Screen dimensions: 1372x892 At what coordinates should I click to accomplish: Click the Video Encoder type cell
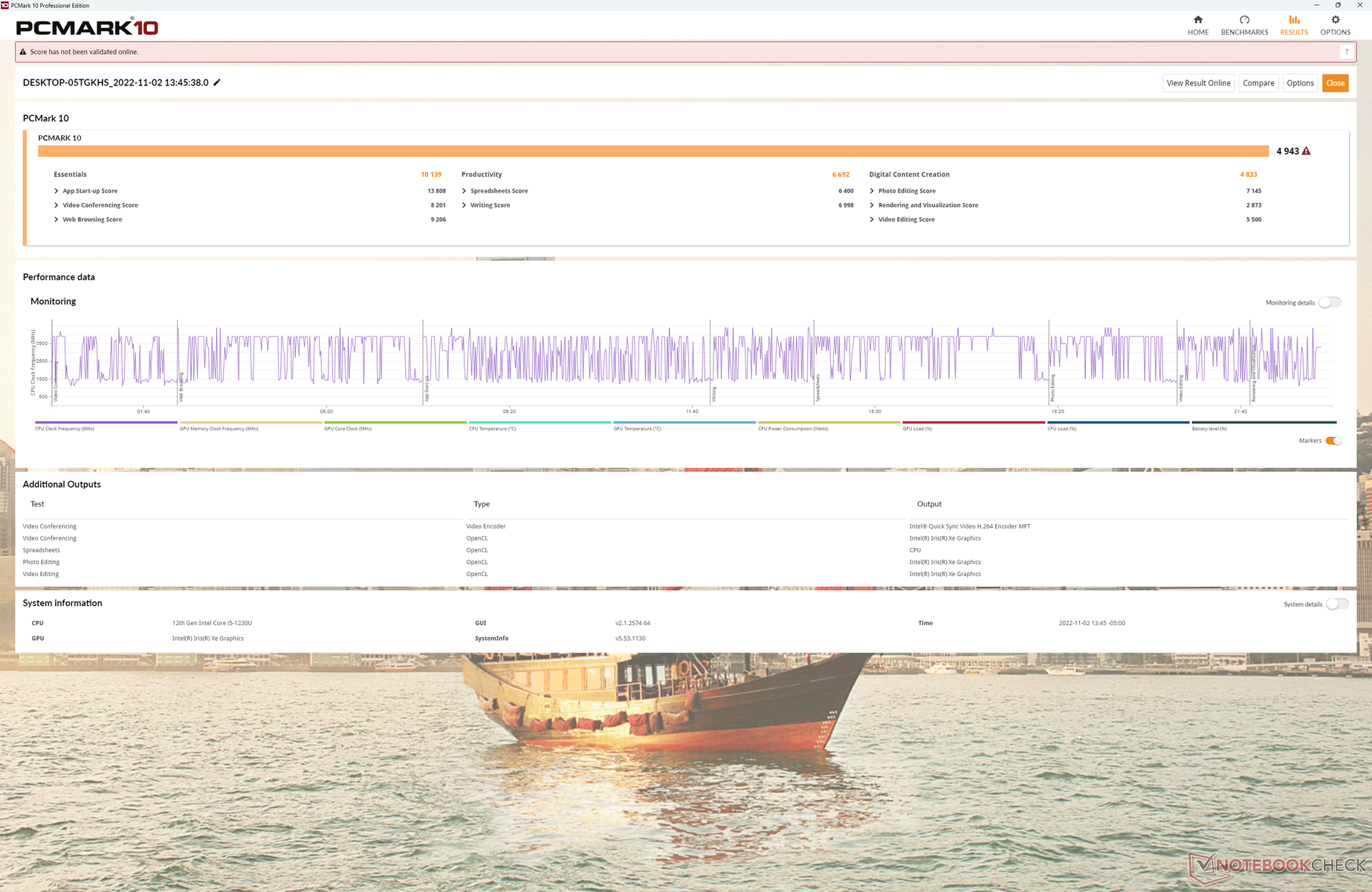(485, 526)
